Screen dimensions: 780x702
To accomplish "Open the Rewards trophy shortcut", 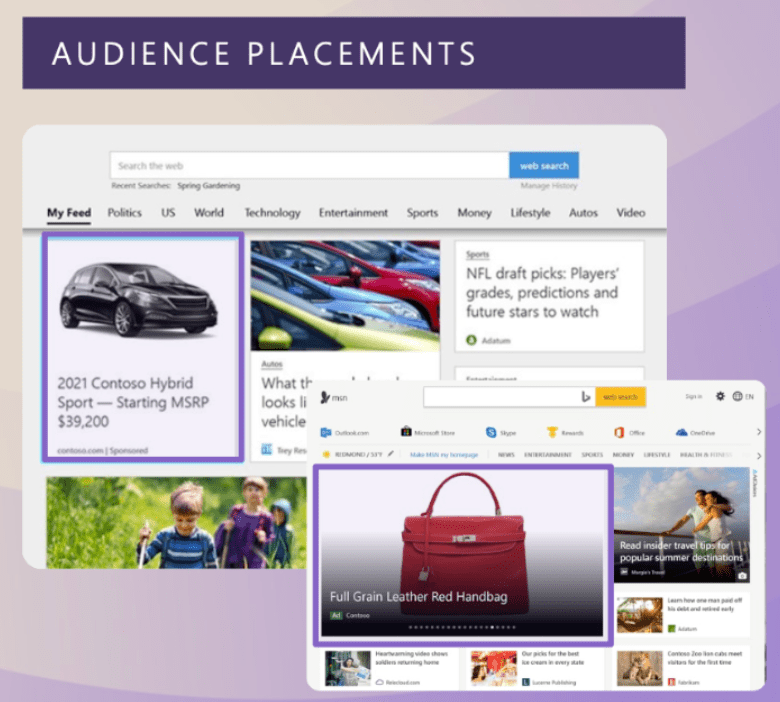I will (552, 432).
